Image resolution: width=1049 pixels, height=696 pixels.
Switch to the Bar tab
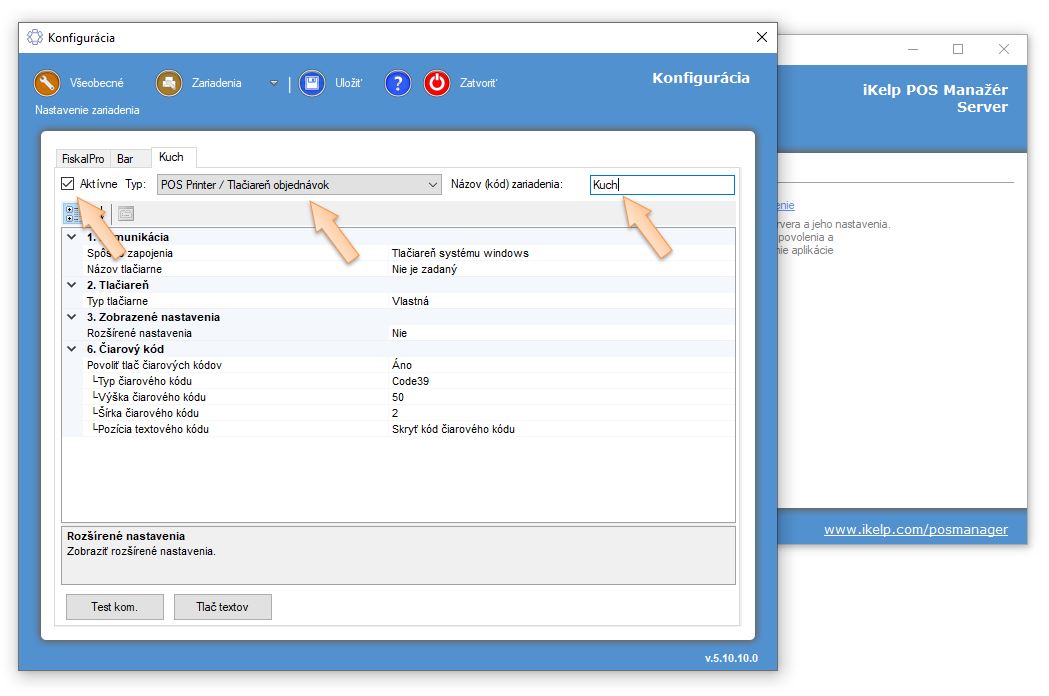[125, 159]
